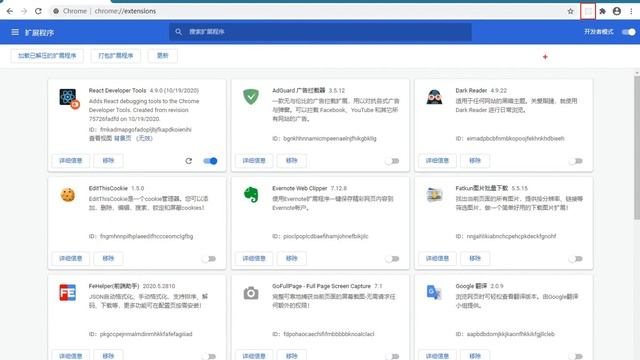Open the Chrome profile avatar
Viewport: 640px width, 360px height.
[617, 11]
